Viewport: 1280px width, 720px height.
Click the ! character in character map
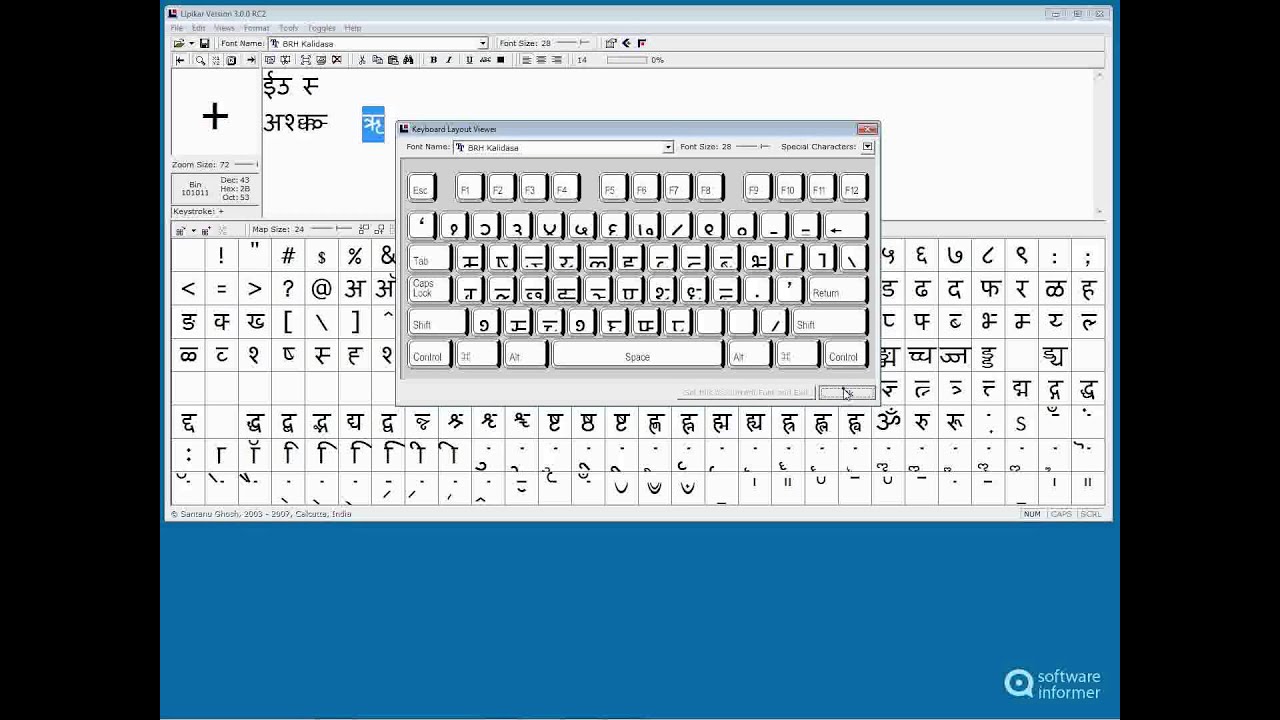point(221,256)
